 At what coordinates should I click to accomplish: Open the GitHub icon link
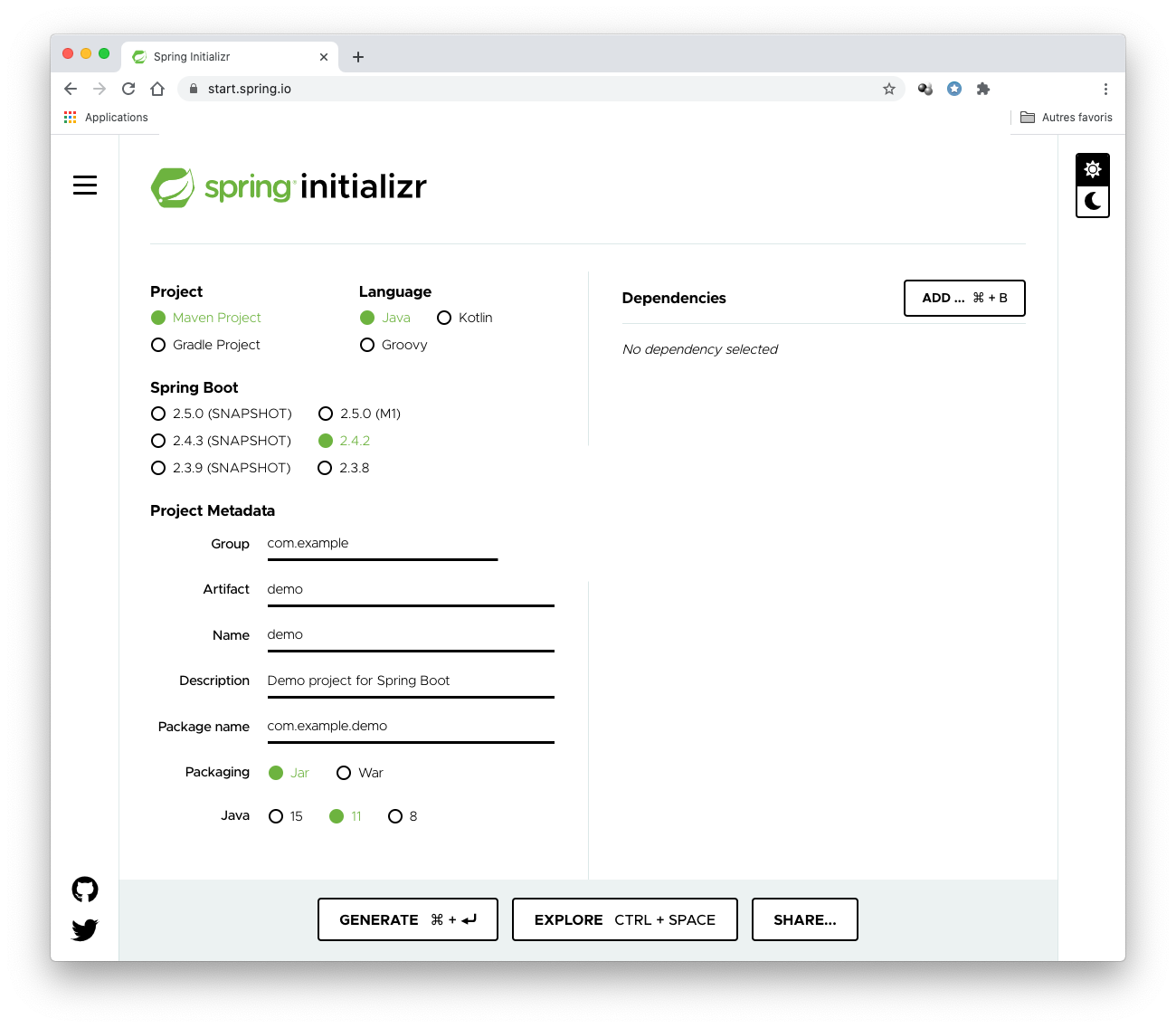85,890
